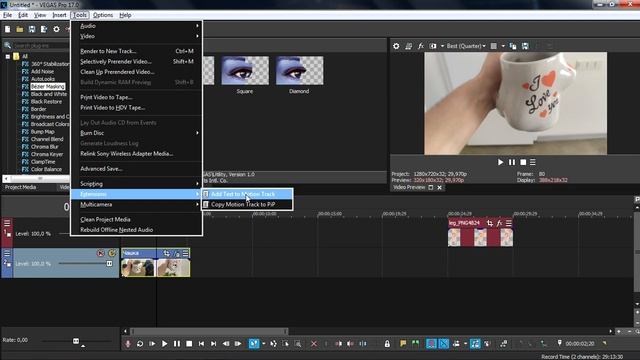Screen dimensions: 640x360
Task: Collapse the All folder in the FX tree
Action: [x=8, y=56]
